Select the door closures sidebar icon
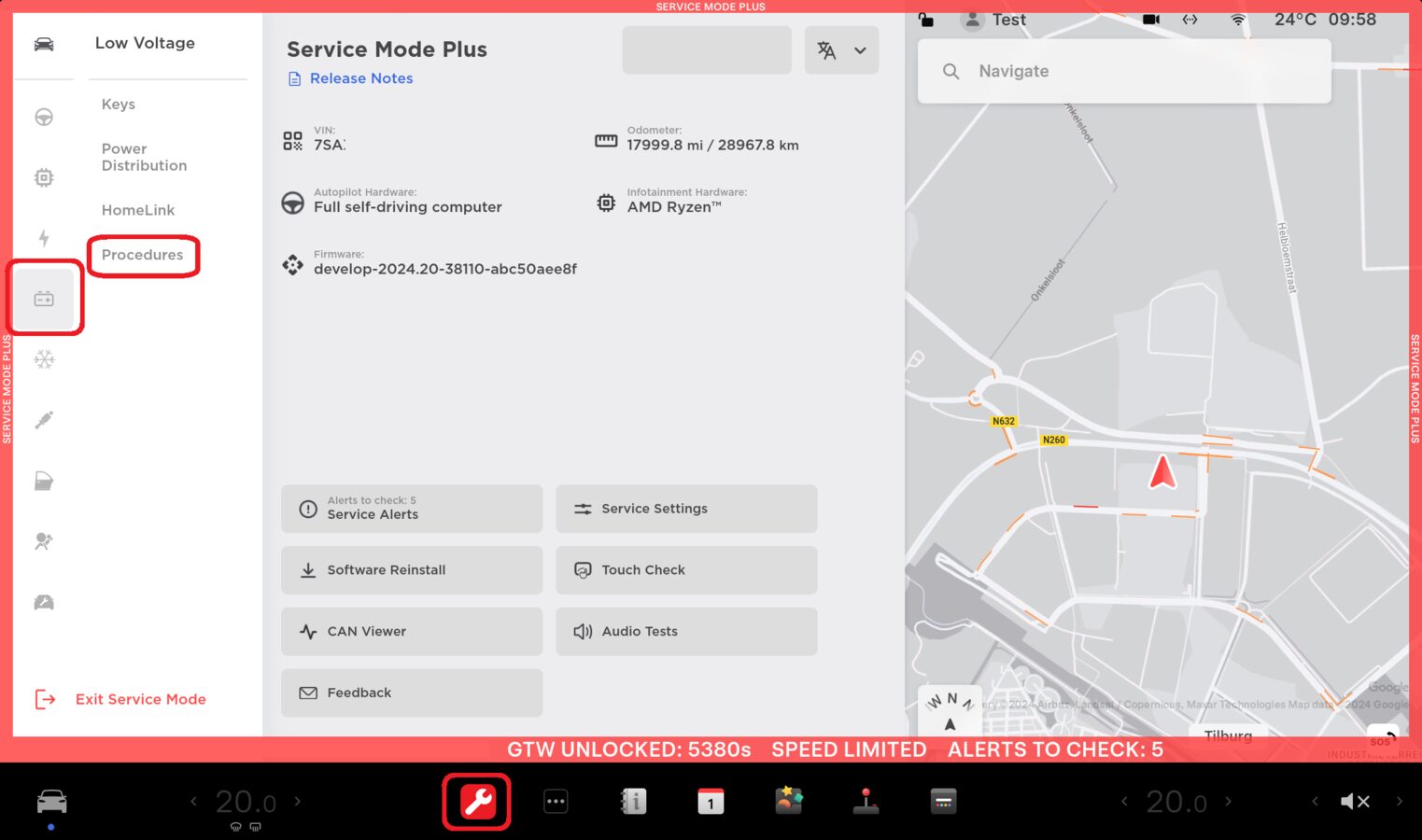 pos(44,481)
